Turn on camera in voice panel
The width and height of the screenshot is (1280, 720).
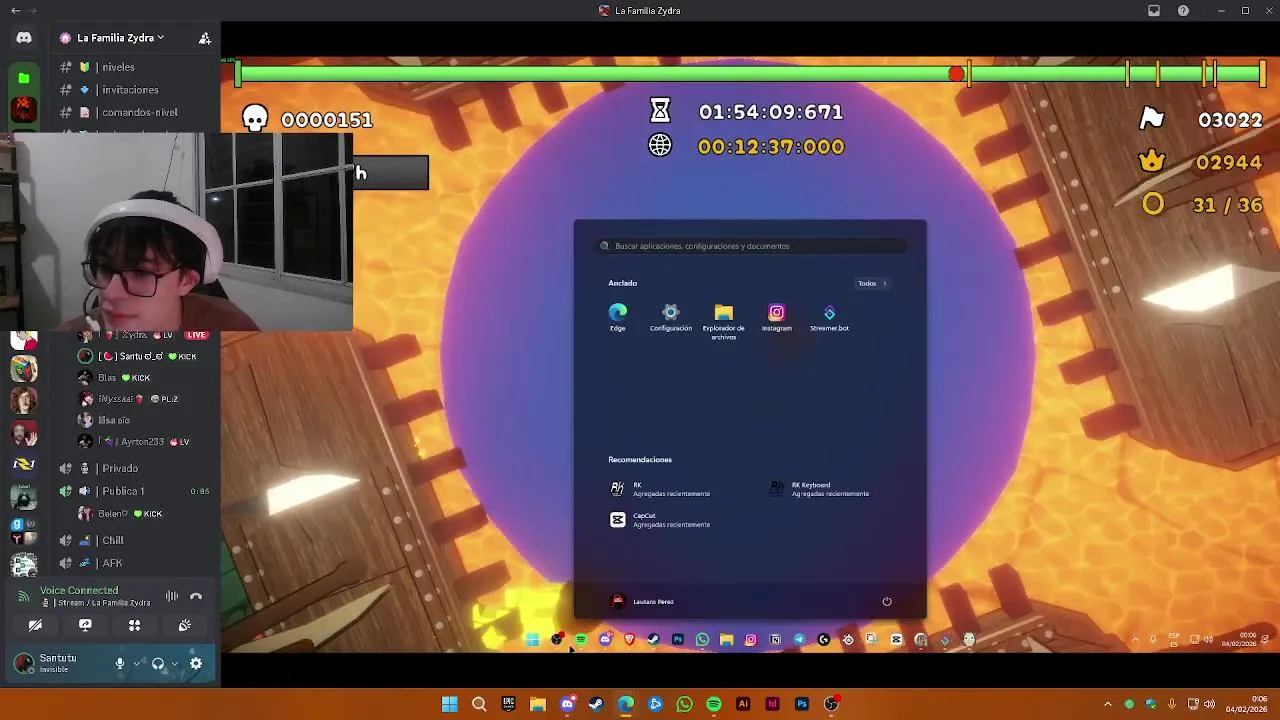pos(35,625)
